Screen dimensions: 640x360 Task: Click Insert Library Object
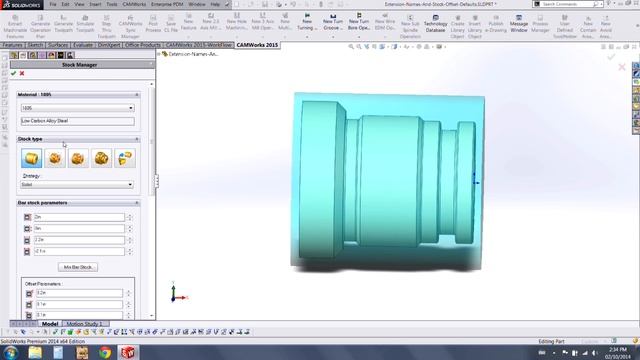[475, 27]
